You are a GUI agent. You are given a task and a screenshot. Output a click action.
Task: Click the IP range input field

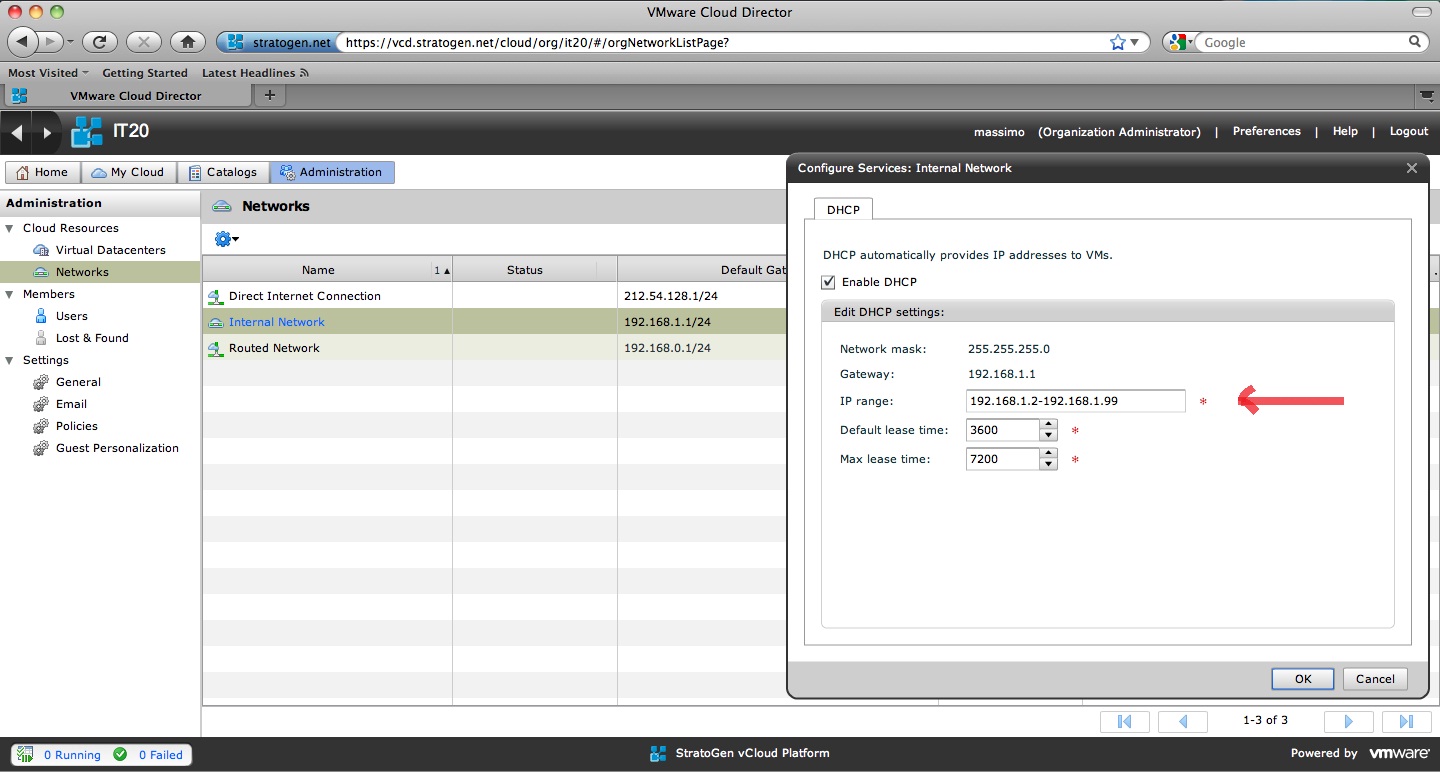pos(1075,401)
